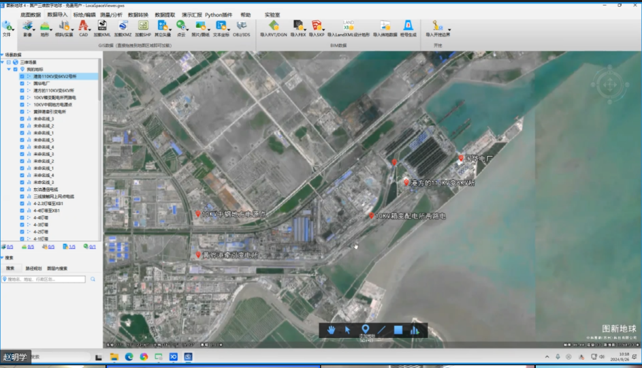Click the search location input field
Screen dimensions: 642x368
[44, 279]
